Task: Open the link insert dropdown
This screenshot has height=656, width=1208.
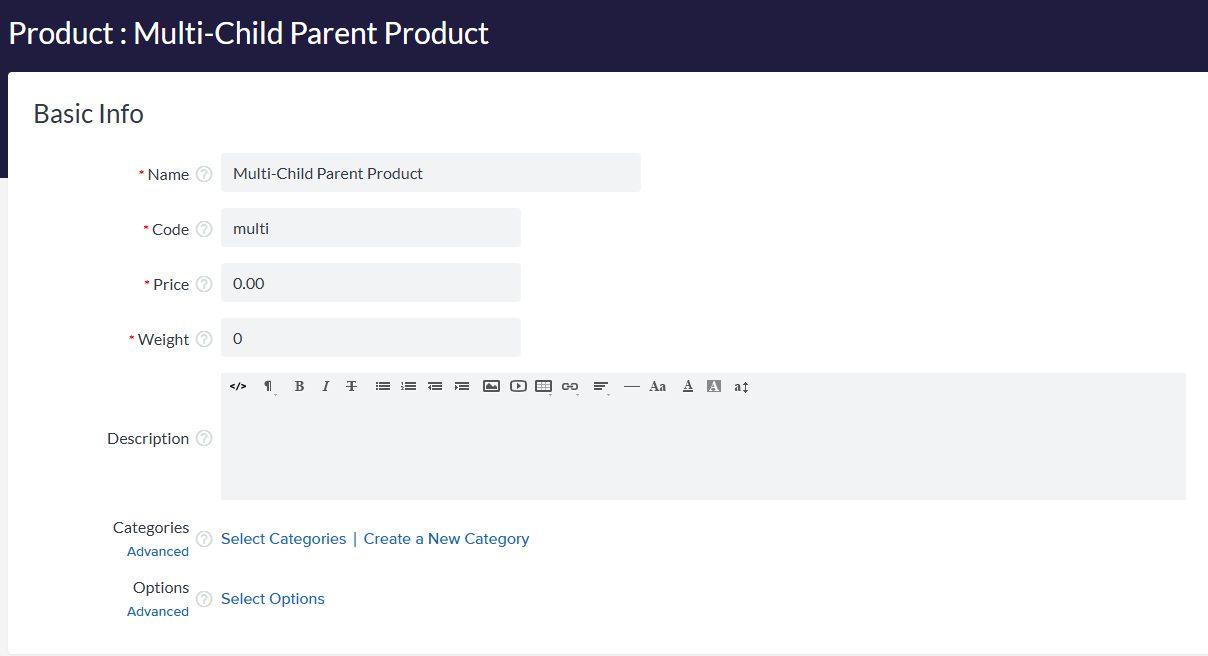Action: [x=570, y=386]
